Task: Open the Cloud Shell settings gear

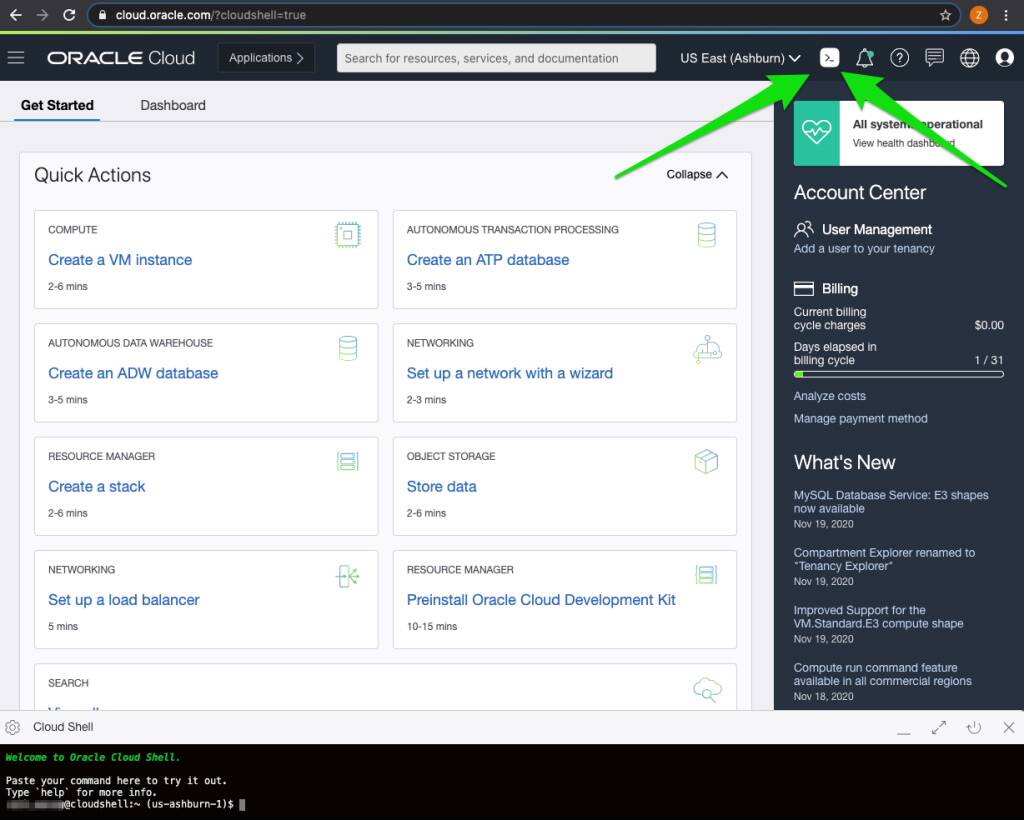Action: point(14,727)
